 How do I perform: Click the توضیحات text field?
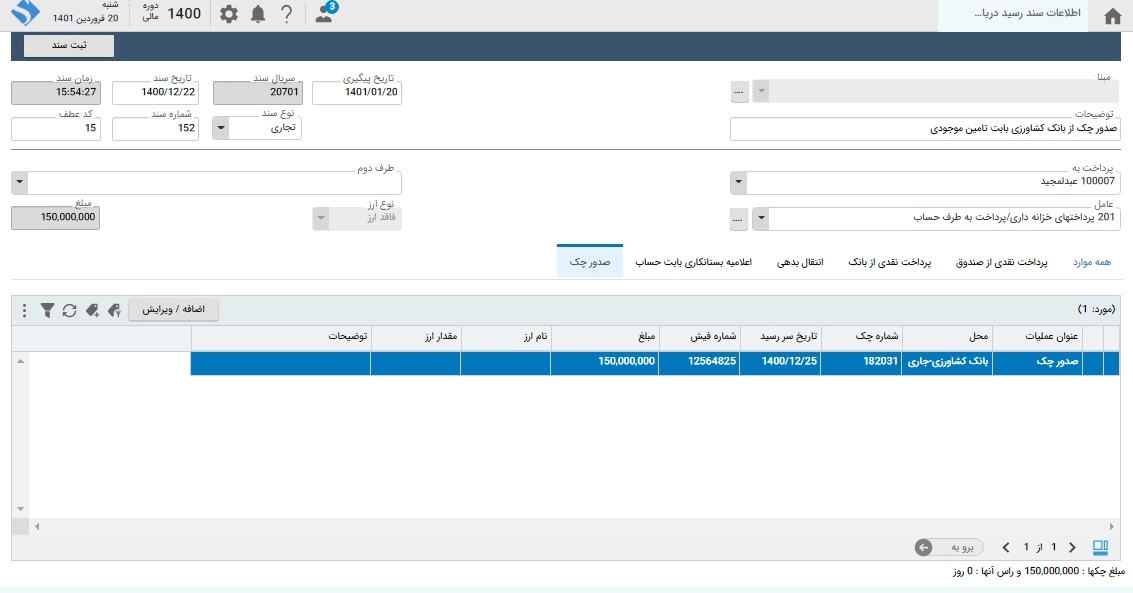point(925,129)
